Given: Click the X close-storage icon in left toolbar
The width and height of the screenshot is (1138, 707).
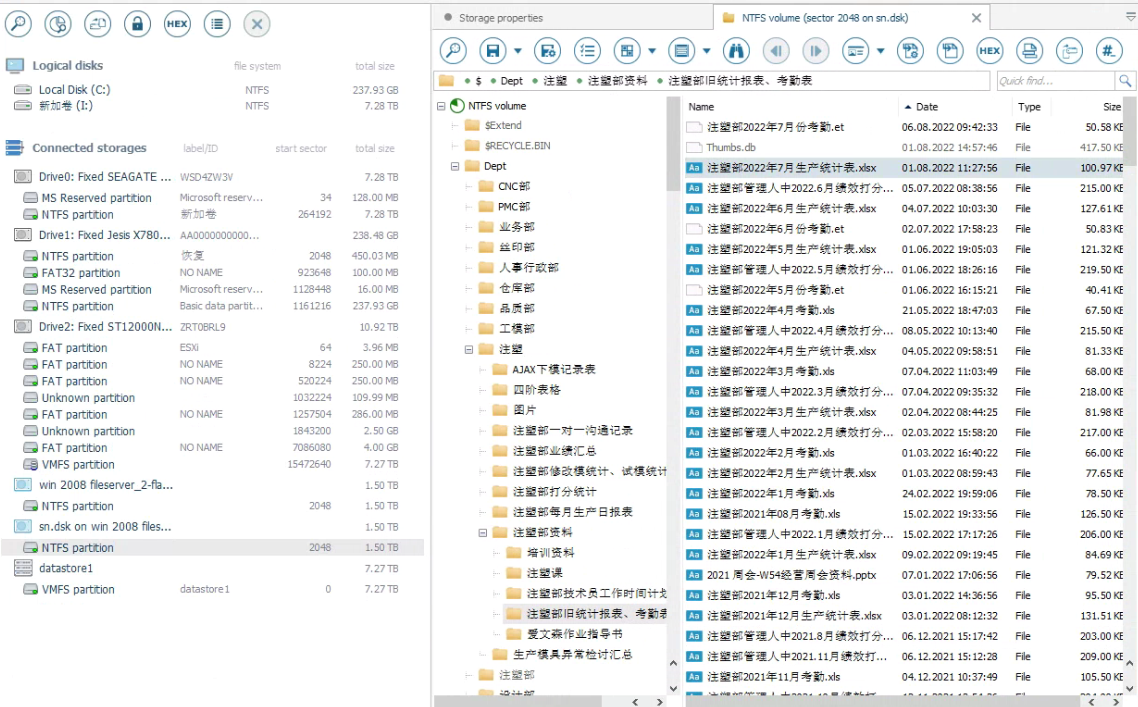Looking at the screenshot, I should [x=256, y=24].
